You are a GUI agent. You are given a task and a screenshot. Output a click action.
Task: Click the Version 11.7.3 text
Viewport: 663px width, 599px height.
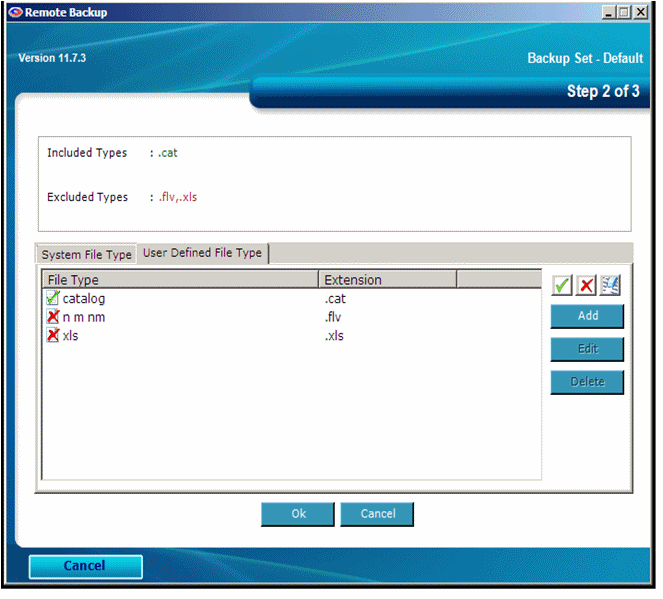pyautogui.click(x=52, y=58)
